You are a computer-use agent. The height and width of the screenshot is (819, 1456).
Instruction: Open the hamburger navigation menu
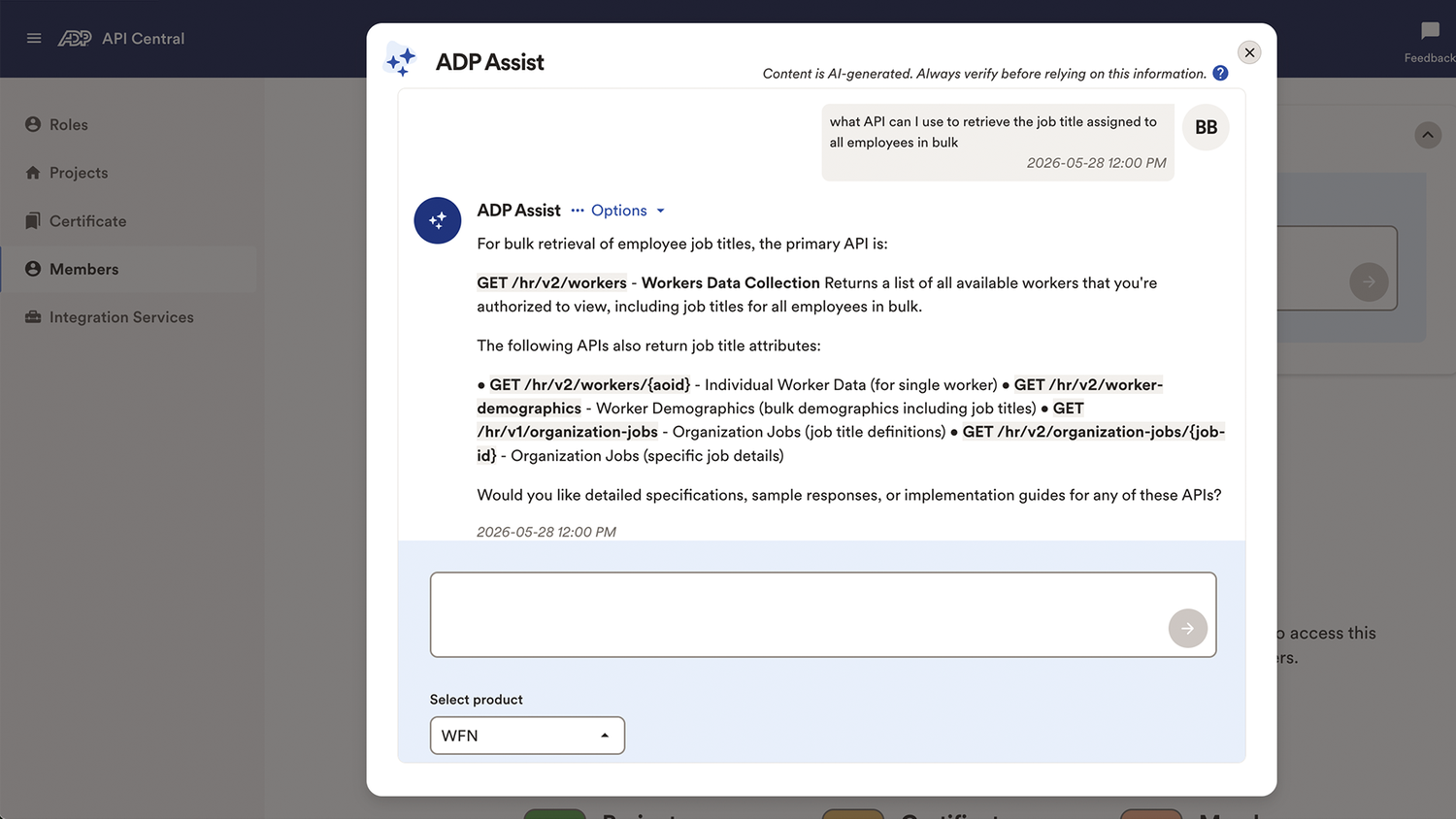tap(34, 39)
